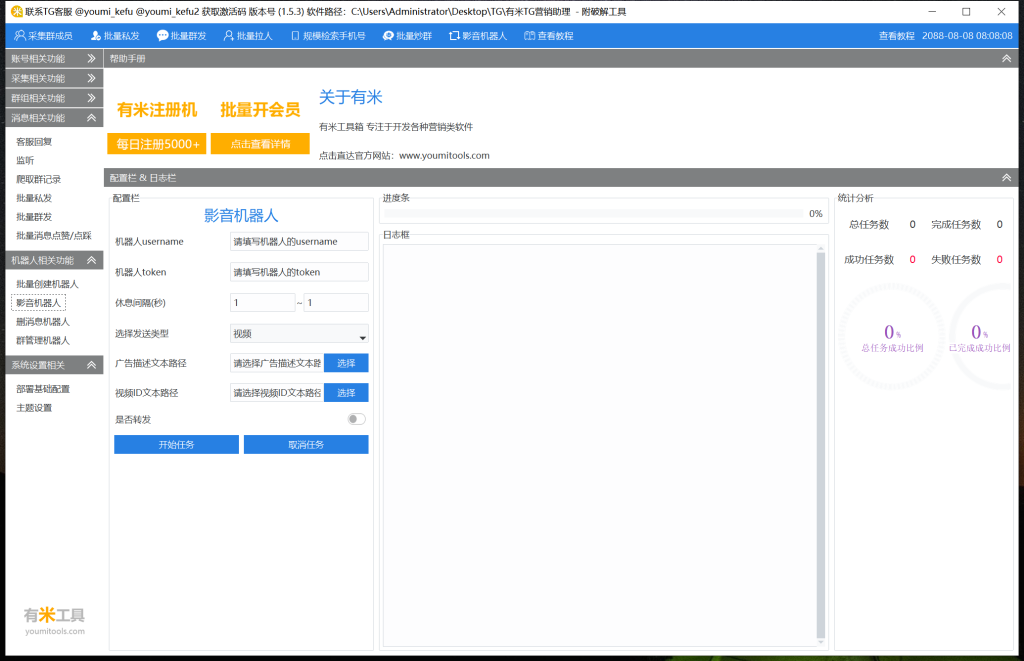Open the 选择发送类型 dropdown
The height and width of the screenshot is (661, 1024).
point(299,334)
